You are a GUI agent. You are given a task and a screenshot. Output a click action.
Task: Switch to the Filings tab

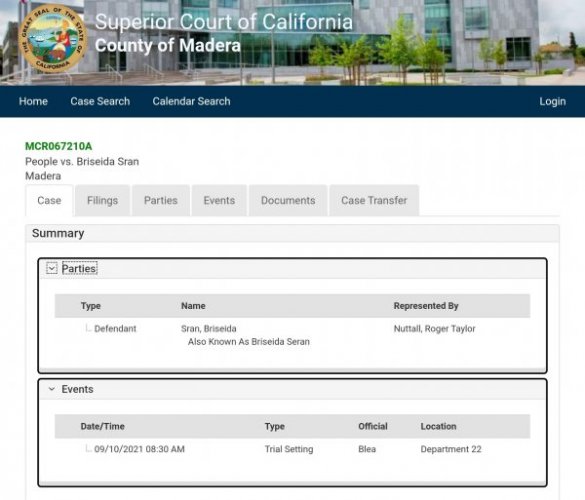(103, 200)
